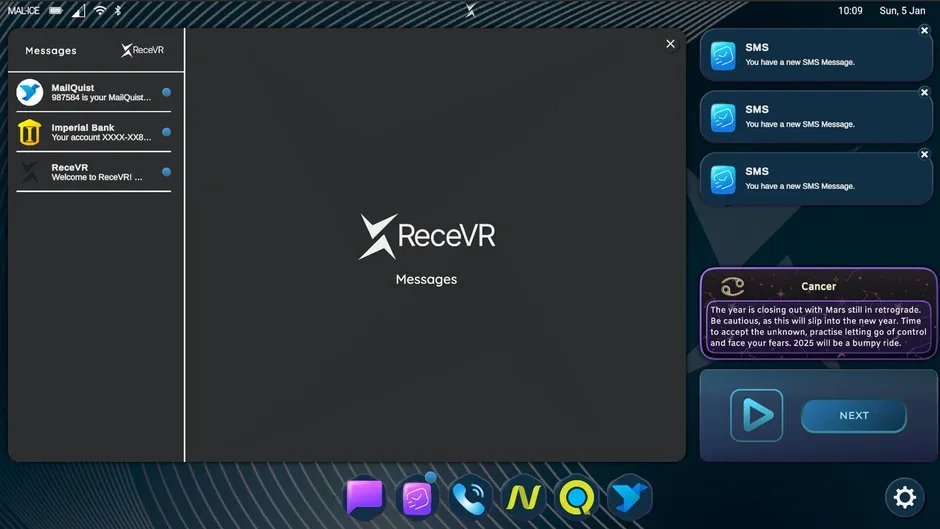Close the Messages window

pos(670,44)
